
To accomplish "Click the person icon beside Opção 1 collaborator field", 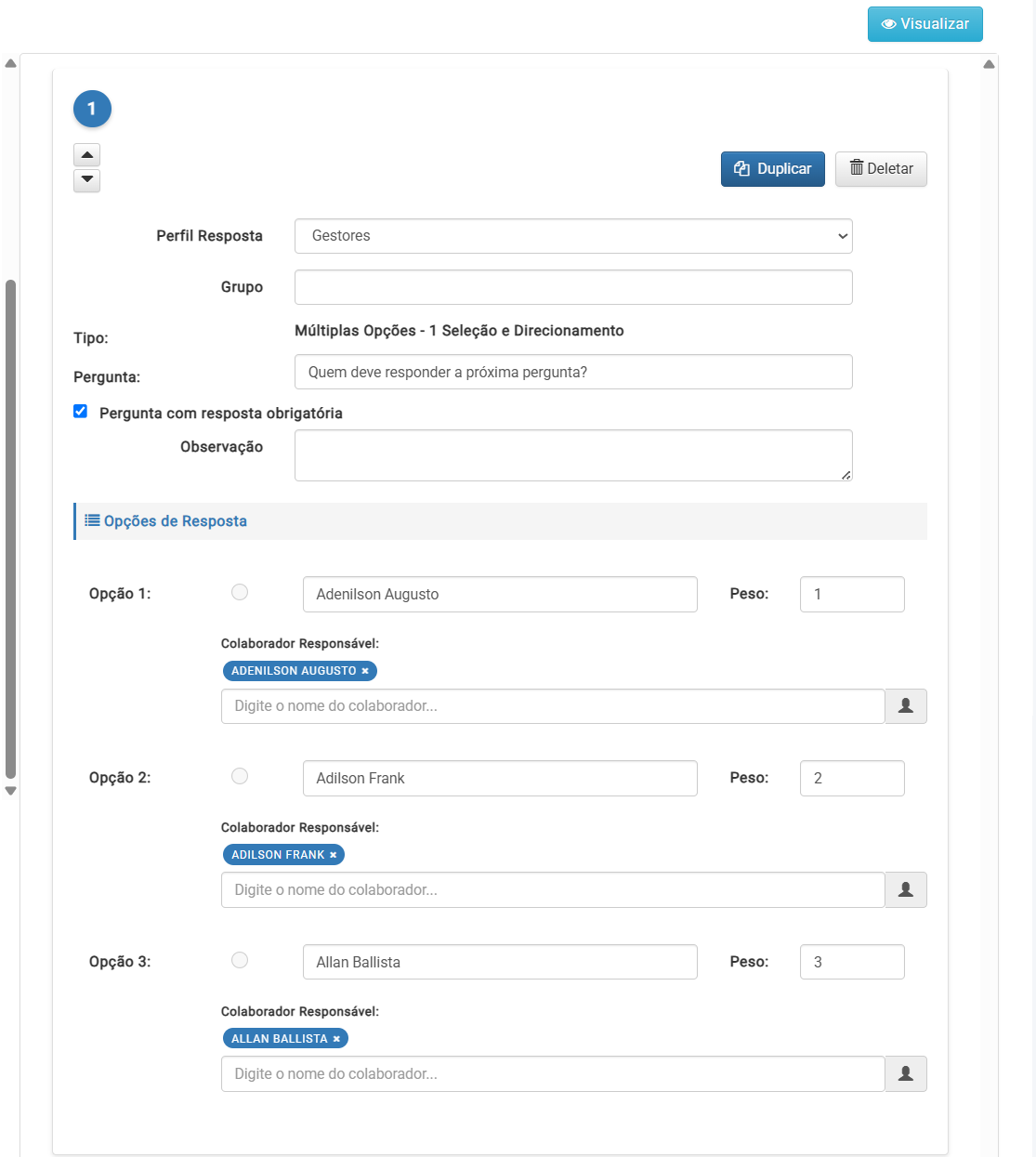I will (x=905, y=706).
